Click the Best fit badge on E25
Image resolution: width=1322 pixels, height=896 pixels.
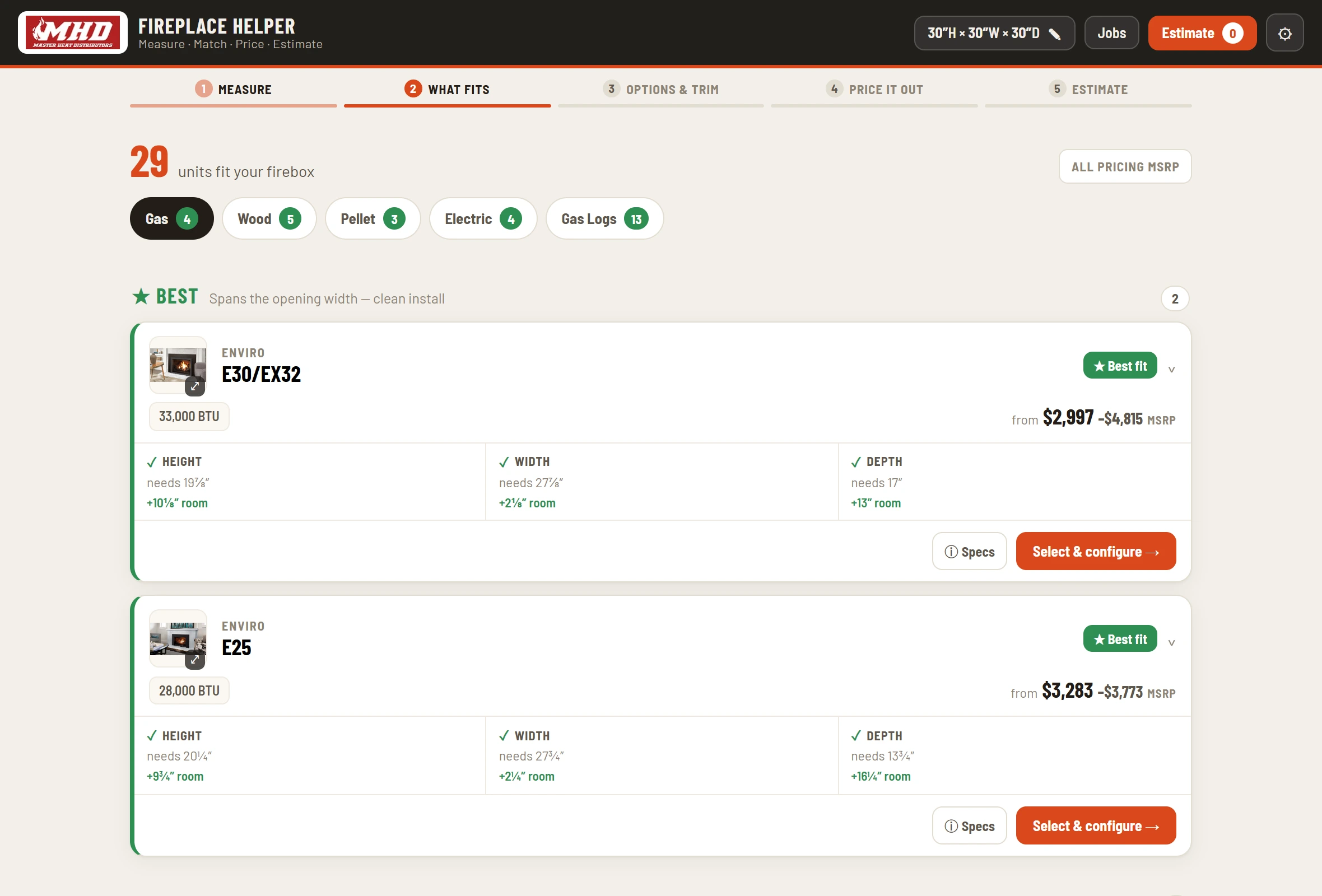tap(1119, 639)
